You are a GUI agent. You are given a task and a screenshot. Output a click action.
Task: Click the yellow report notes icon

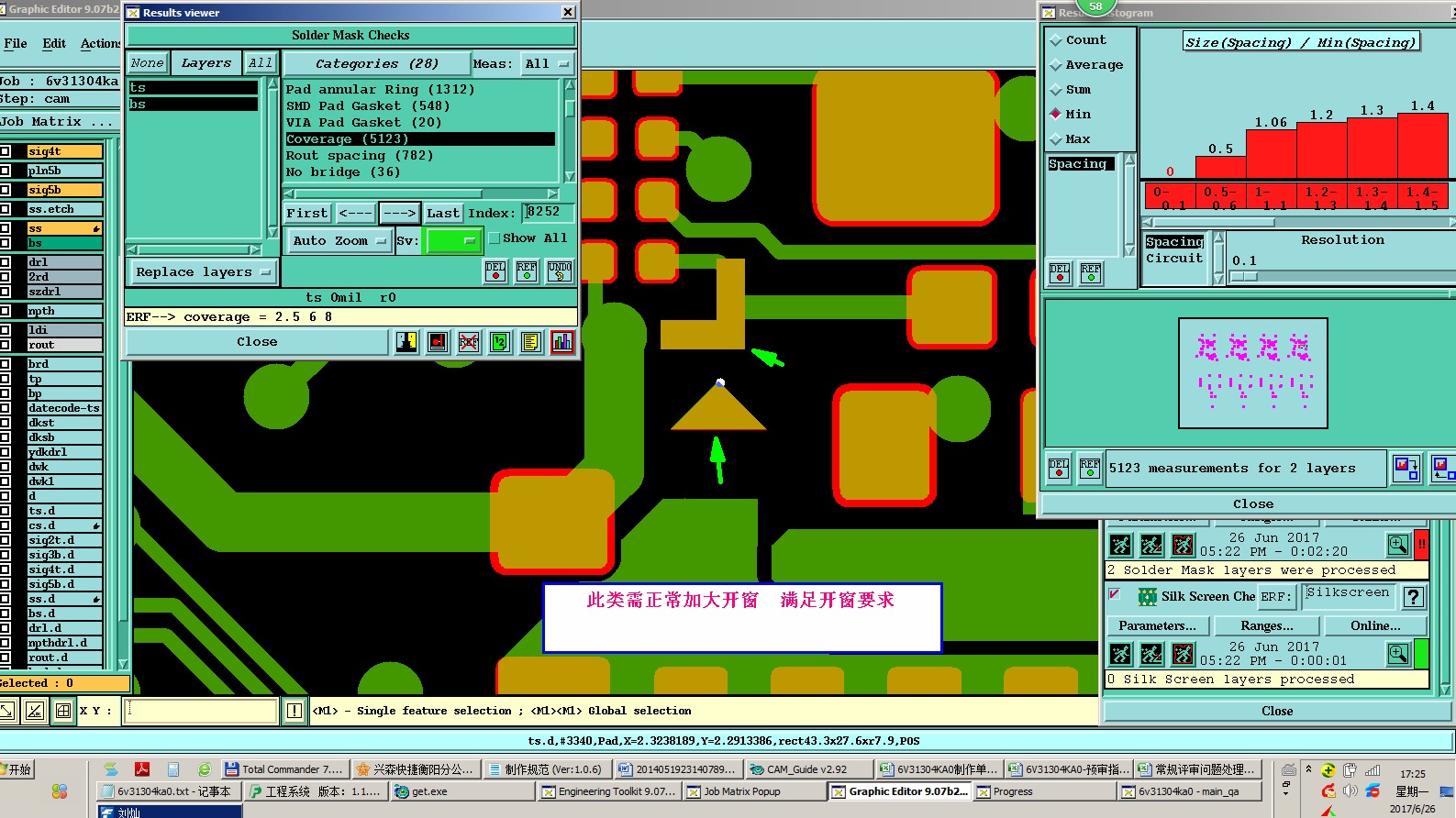[531, 342]
